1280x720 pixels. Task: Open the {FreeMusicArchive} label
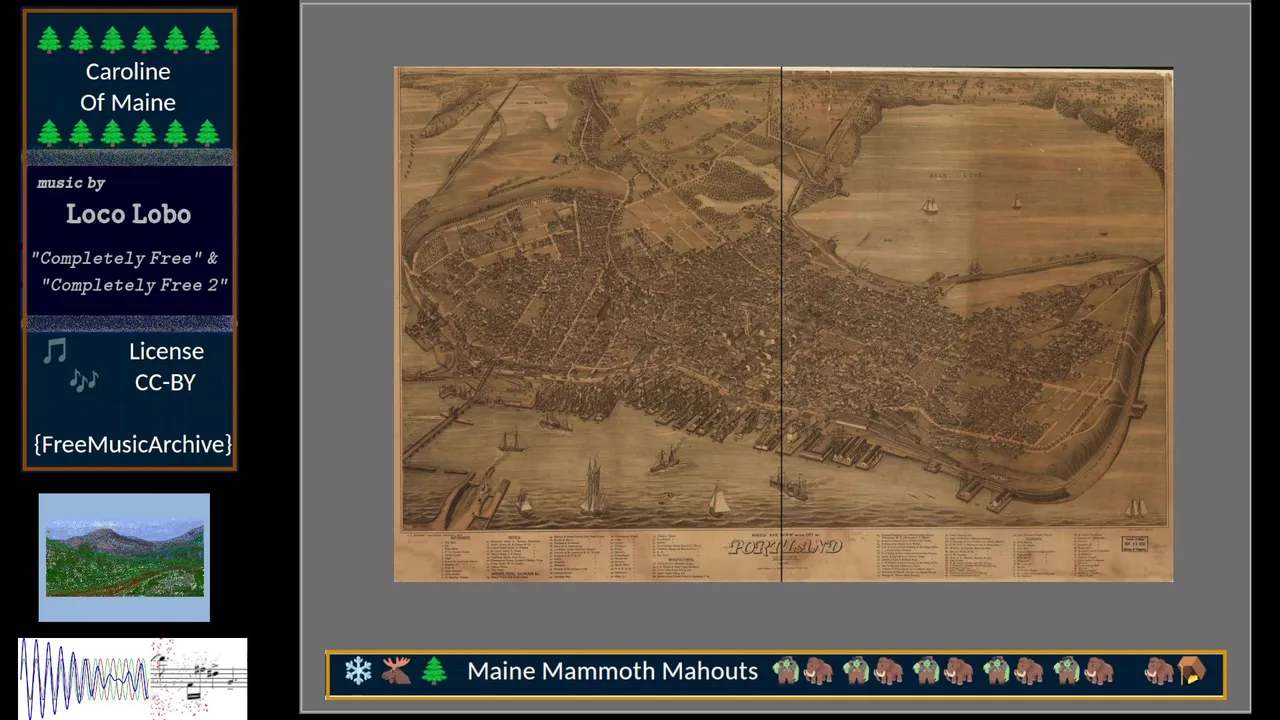coord(132,444)
